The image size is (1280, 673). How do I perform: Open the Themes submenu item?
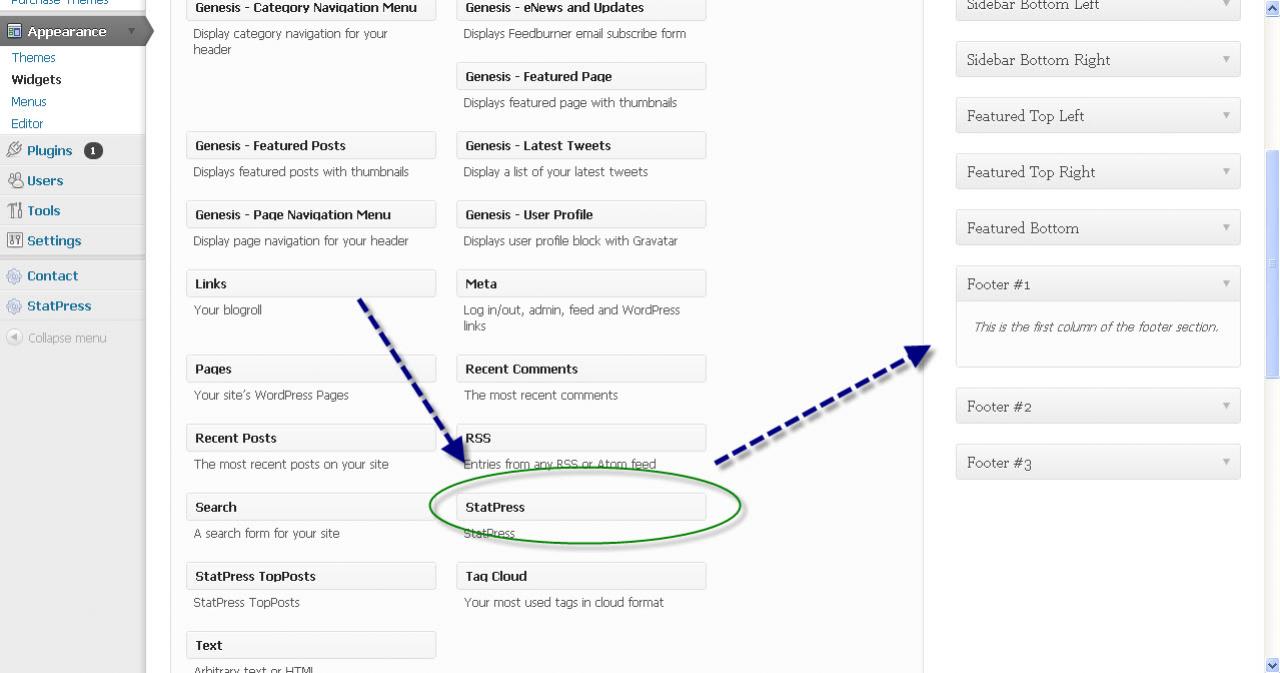(34, 58)
